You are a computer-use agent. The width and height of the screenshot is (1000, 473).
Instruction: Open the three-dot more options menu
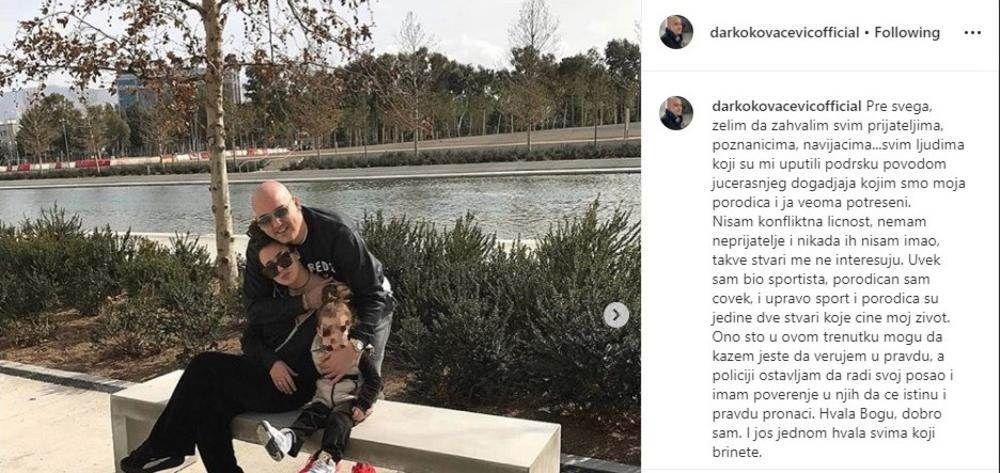point(972,33)
